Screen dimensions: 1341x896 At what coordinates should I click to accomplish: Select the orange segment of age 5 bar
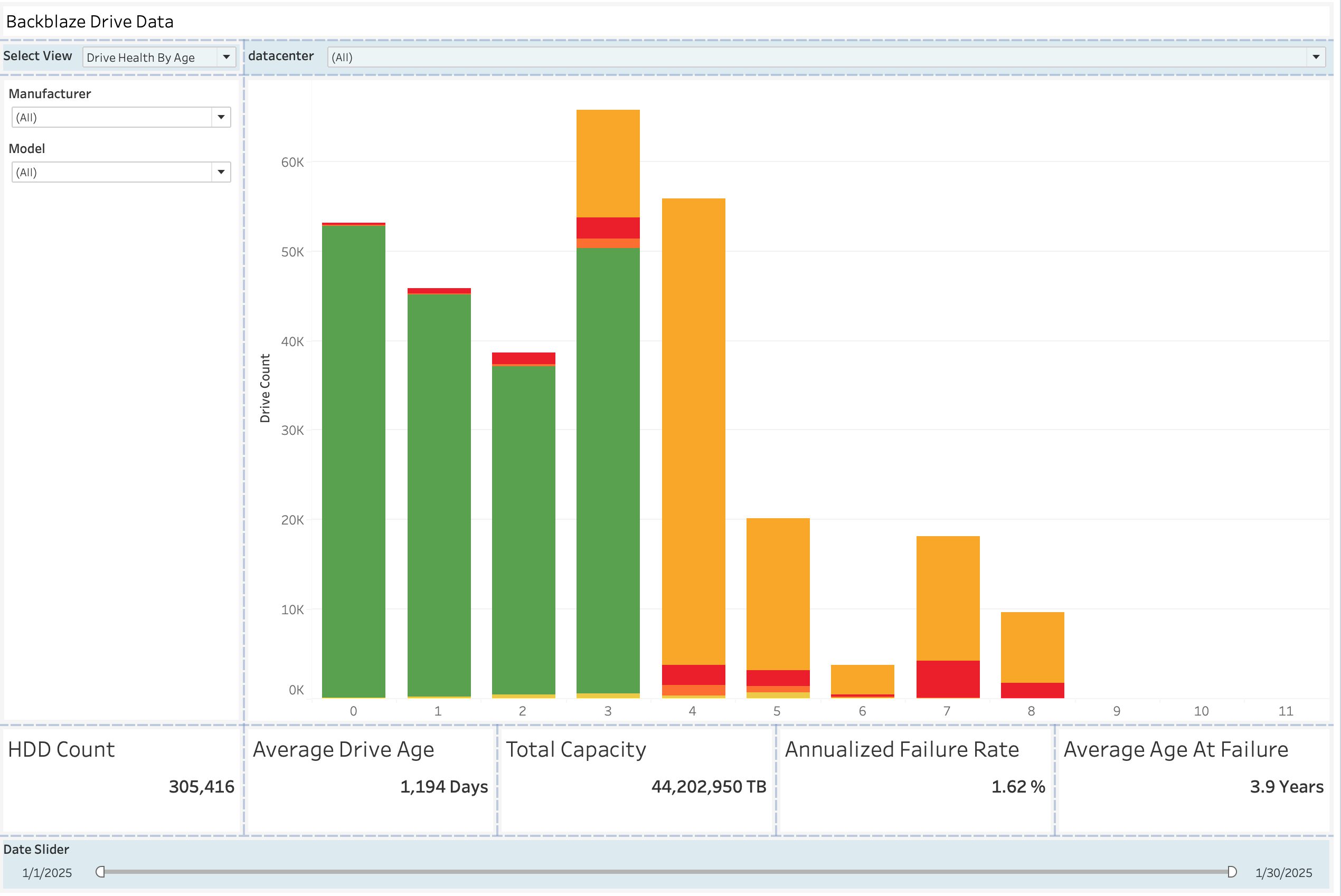pyautogui.click(x=778, y=594)
